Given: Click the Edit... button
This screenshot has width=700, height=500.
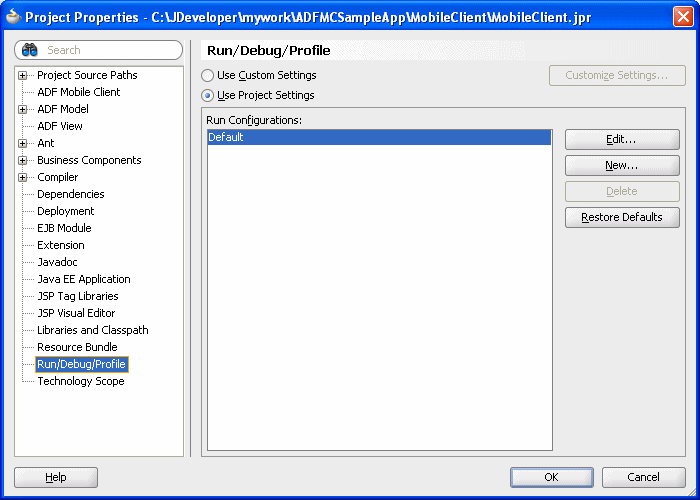Looking at the screenshot, I should pos(622,140).
